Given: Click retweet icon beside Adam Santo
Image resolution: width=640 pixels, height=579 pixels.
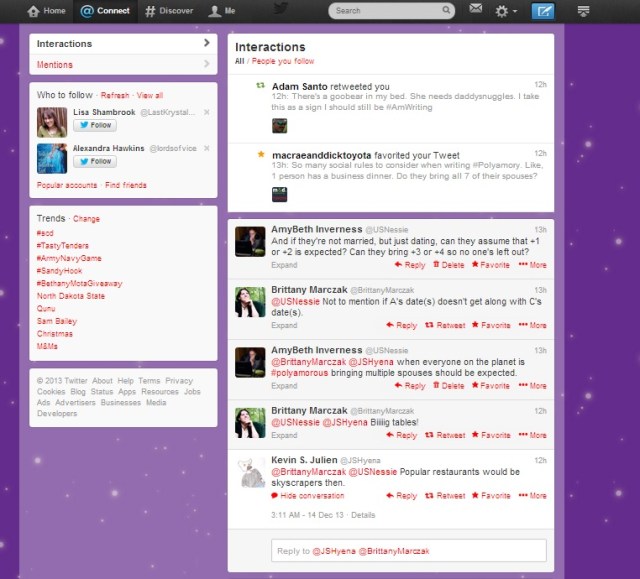Looking at the screenshot, I should (x=260, y=85).
